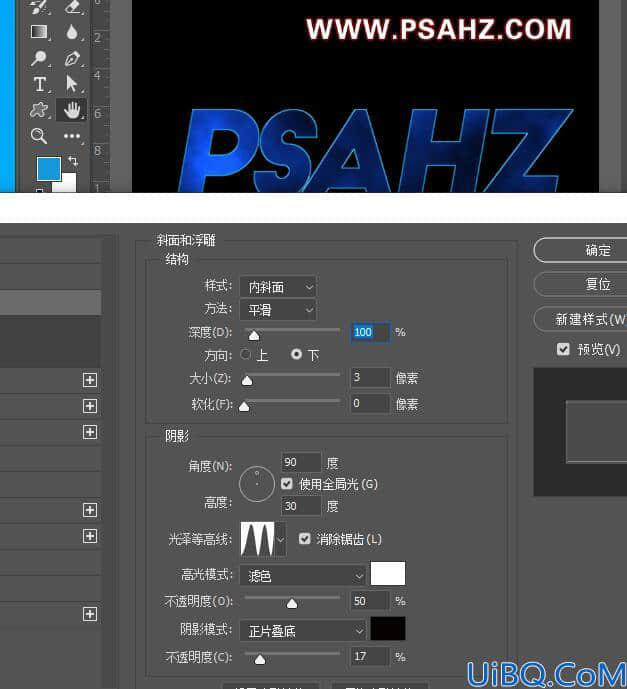This screenshot has height=689, width=627.
Task: Select the Dodge tool
Action: tap(39, 58)
